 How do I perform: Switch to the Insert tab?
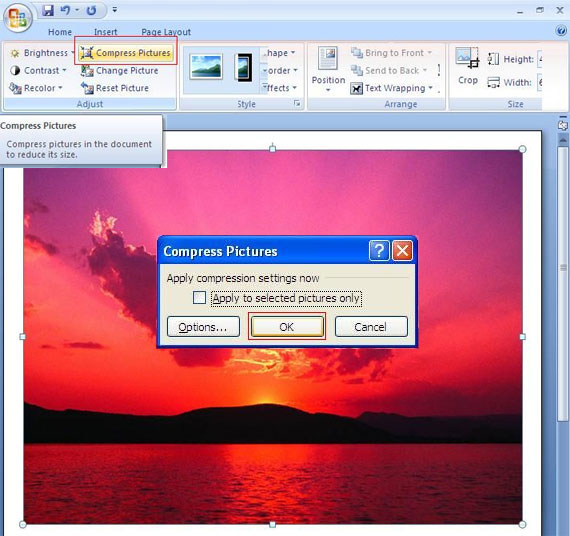105,32
